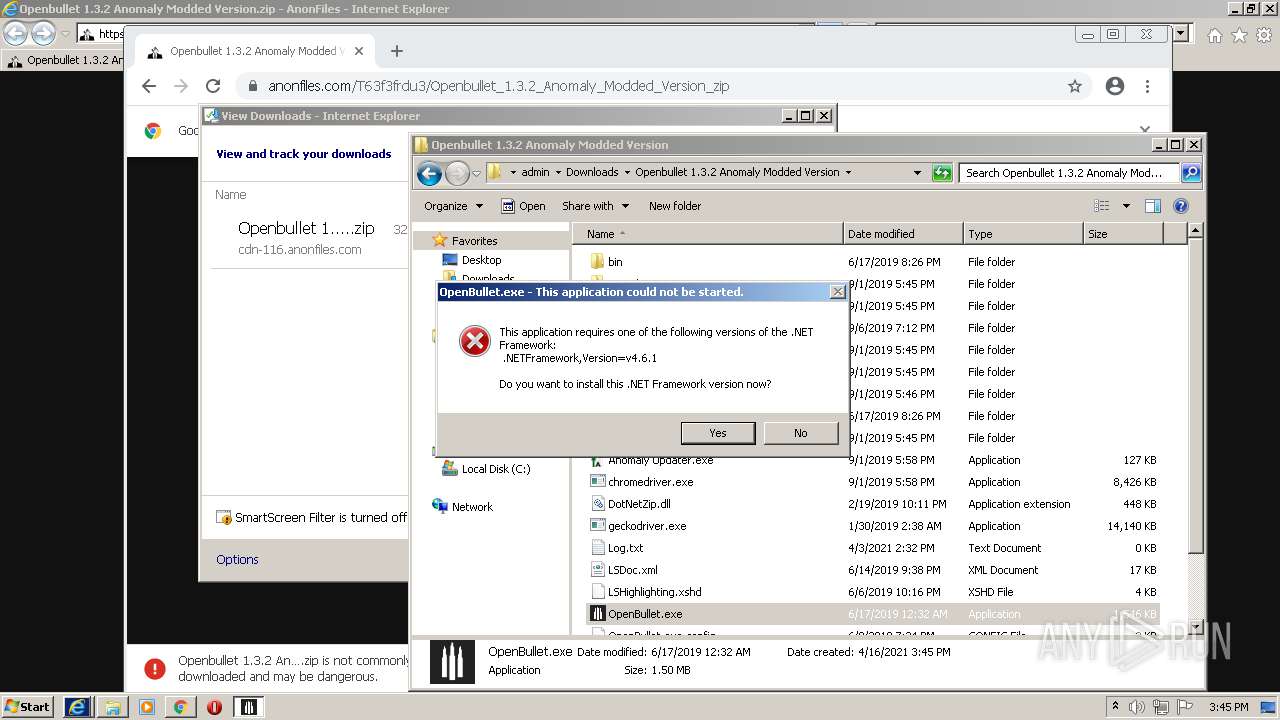Close the Openbullet Chrome tab
This screenshot has height=720, width=1280.
(359, 51)
